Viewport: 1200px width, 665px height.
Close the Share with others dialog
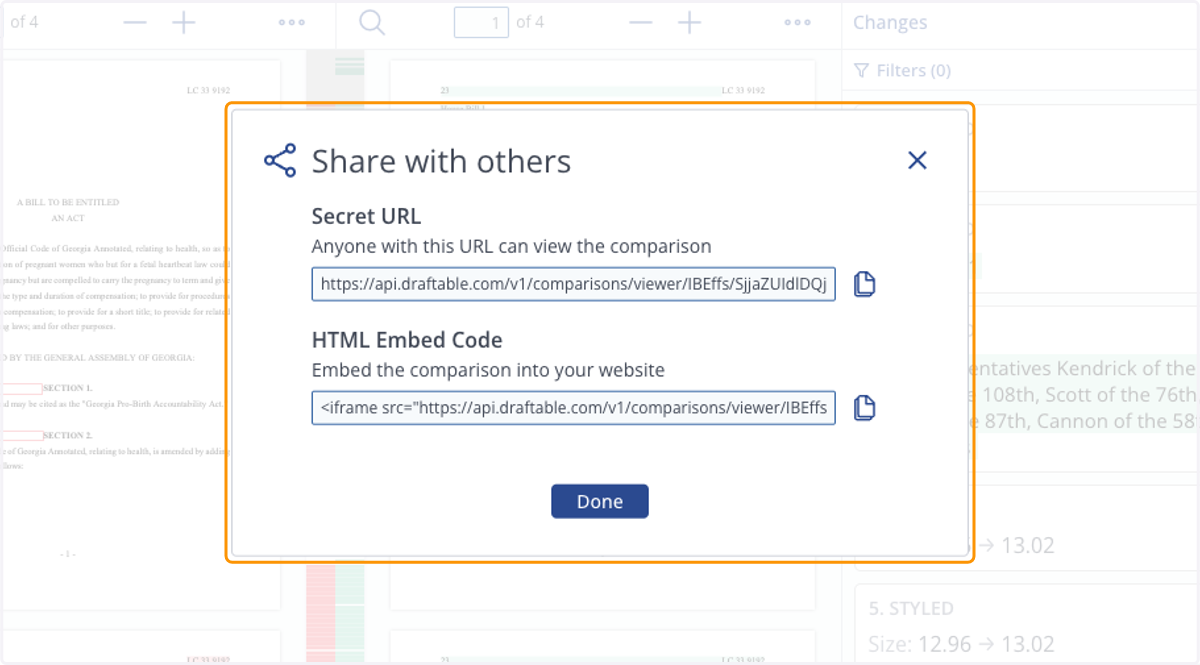click(x=917, y=160)
